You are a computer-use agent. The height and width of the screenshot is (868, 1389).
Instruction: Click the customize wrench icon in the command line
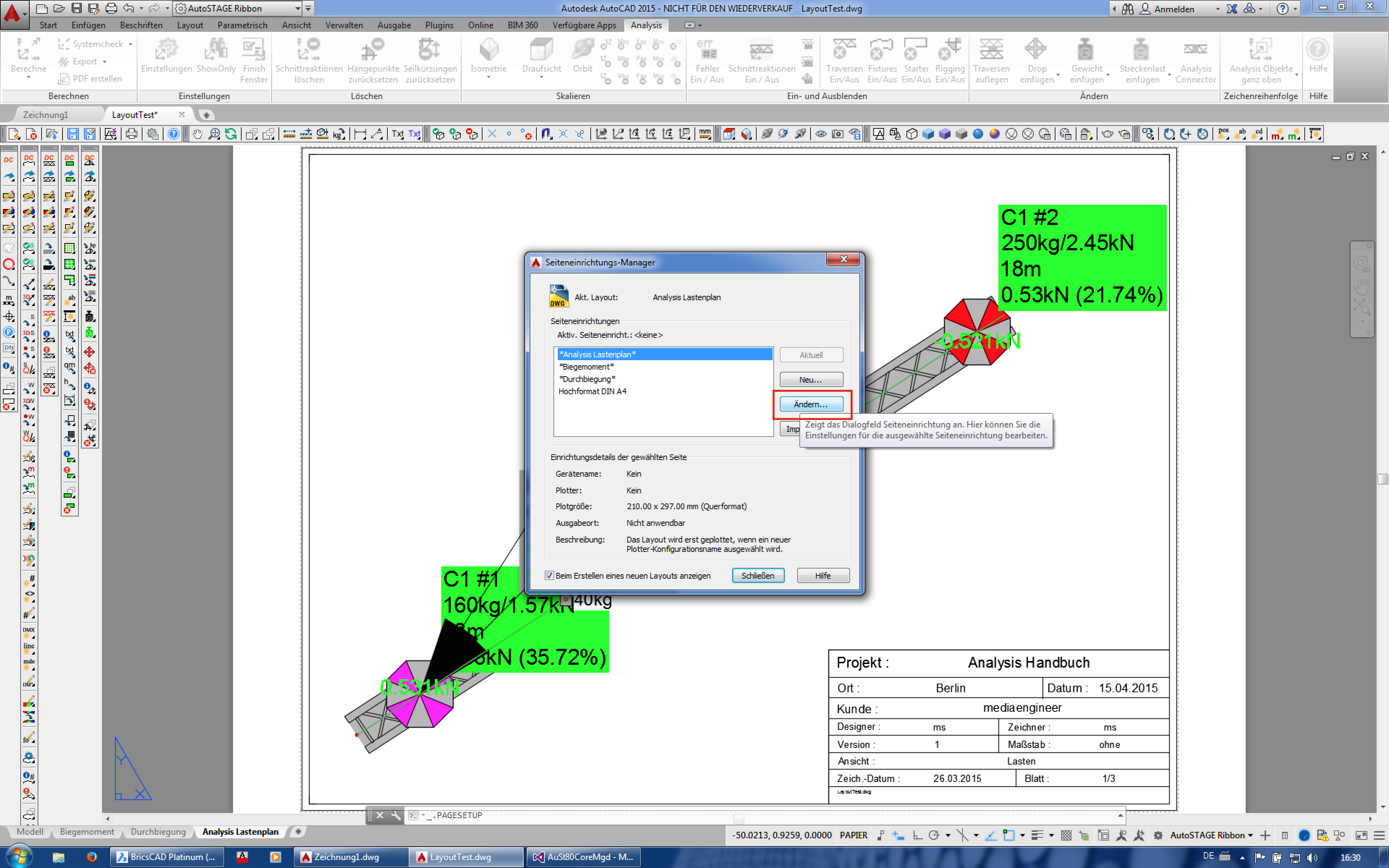[x=396, y=815]
